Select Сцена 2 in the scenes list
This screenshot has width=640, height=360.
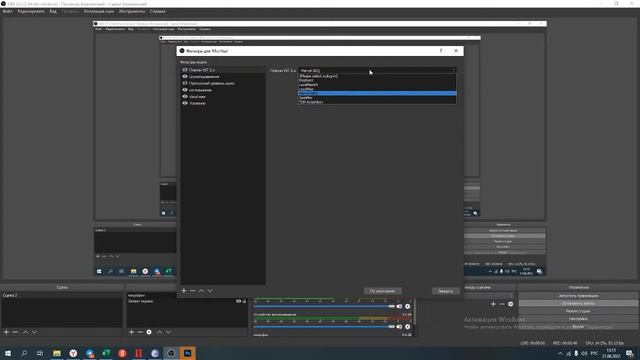62,295
